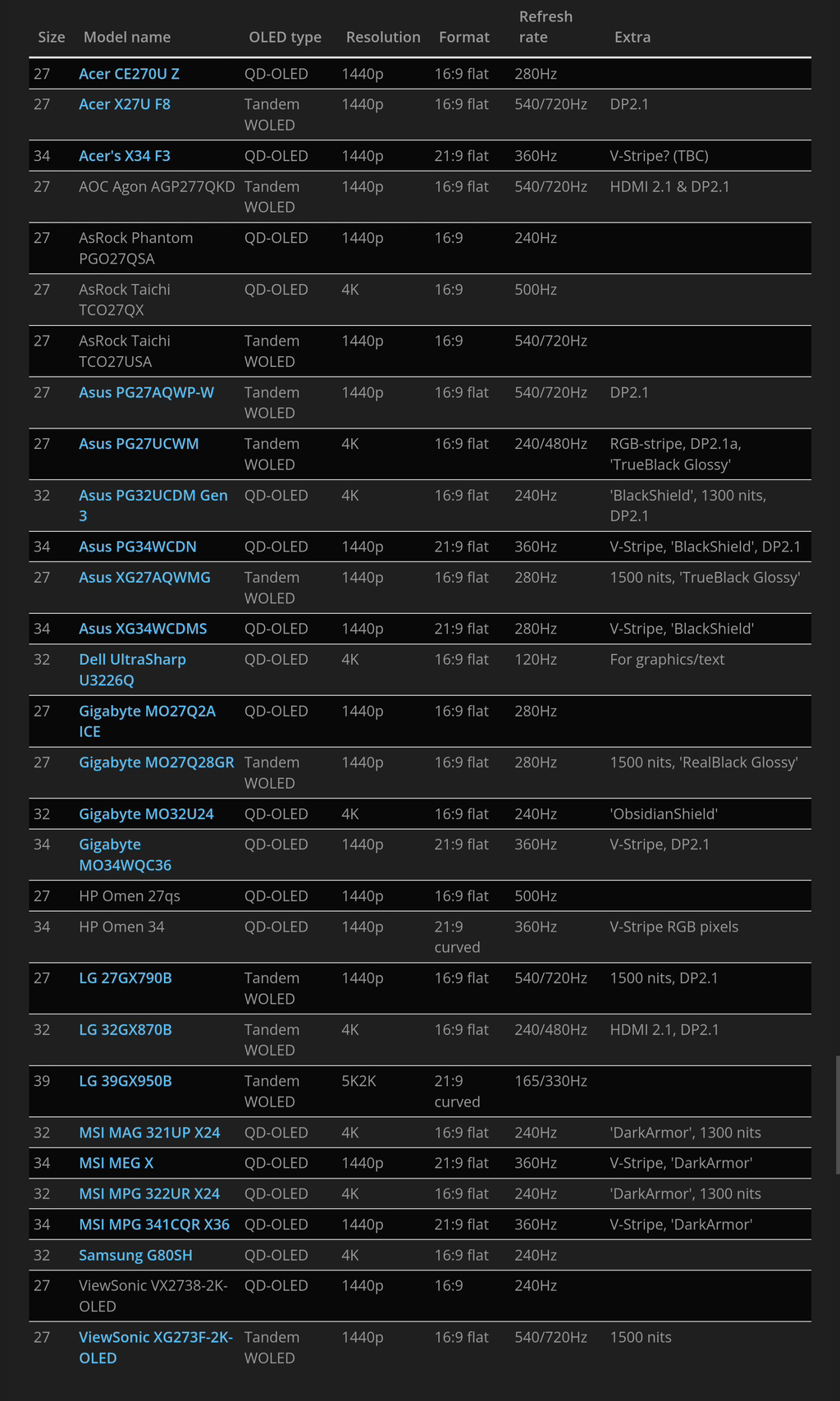Open the Asus XG34WCDMS link
Viewport: 840px width, 1401px height.
pos(143,629)
